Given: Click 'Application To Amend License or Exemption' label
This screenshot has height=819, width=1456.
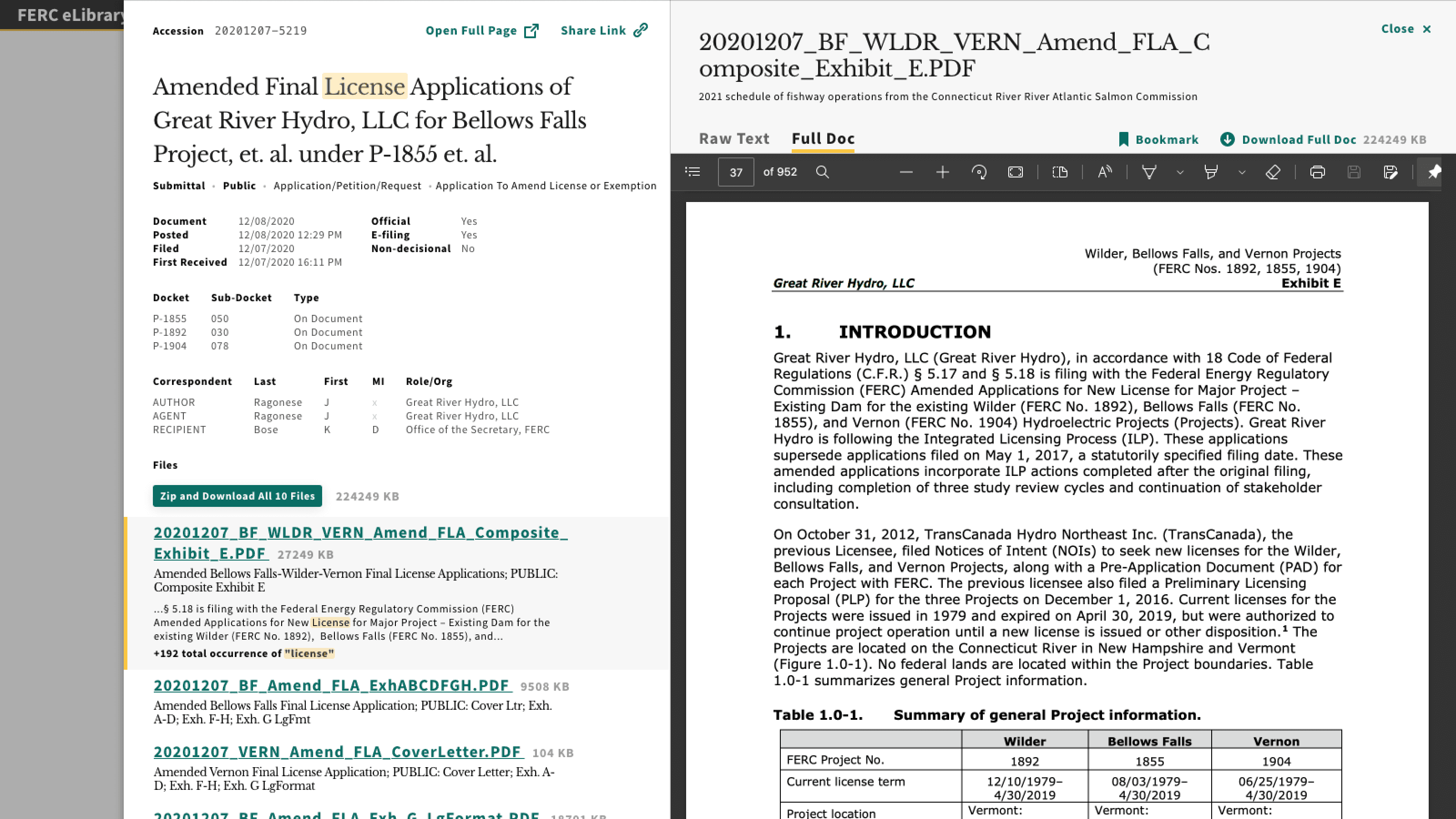Looking at the screenshot, I should point(546,185).
